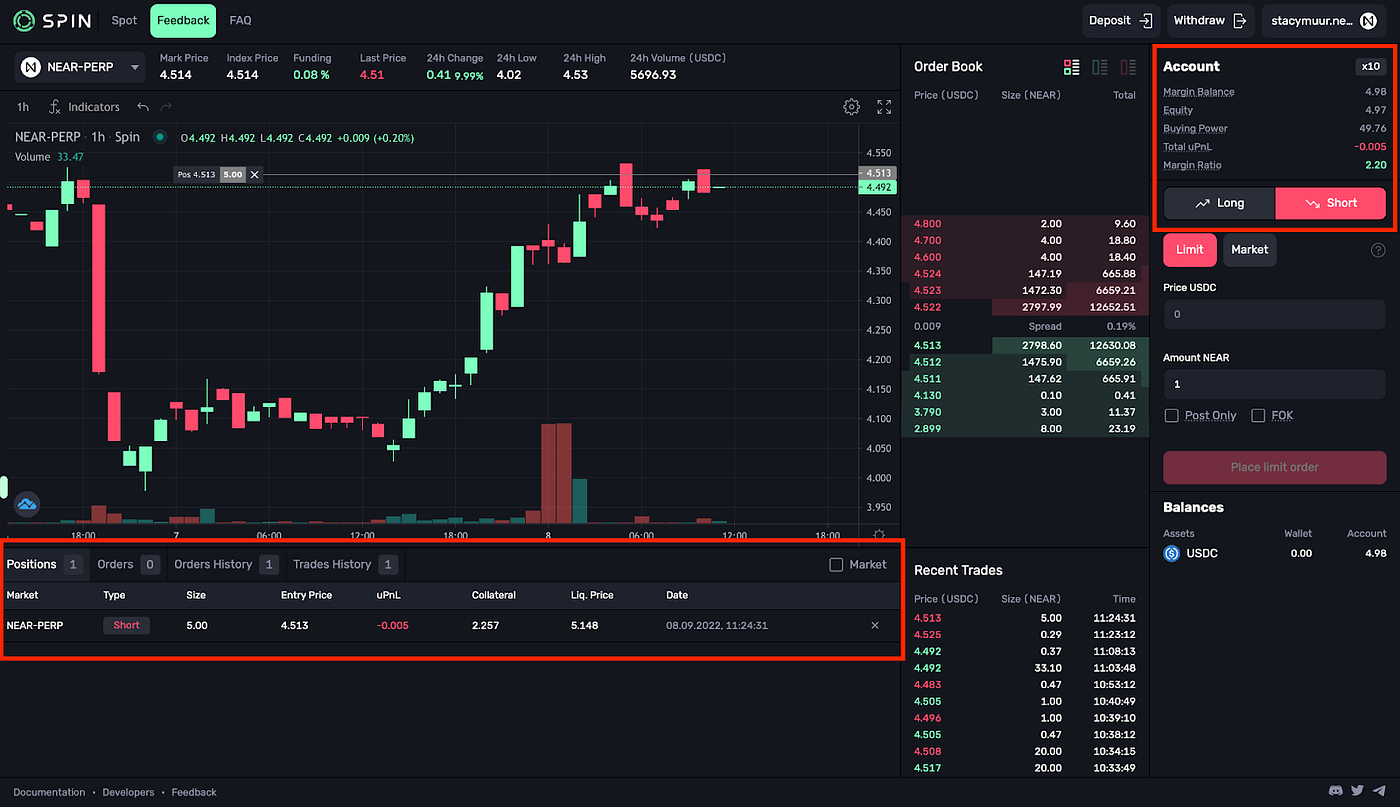Click the NEAR icon in market selector
The width and height of the screenshot is (1400, 807).
31,67
